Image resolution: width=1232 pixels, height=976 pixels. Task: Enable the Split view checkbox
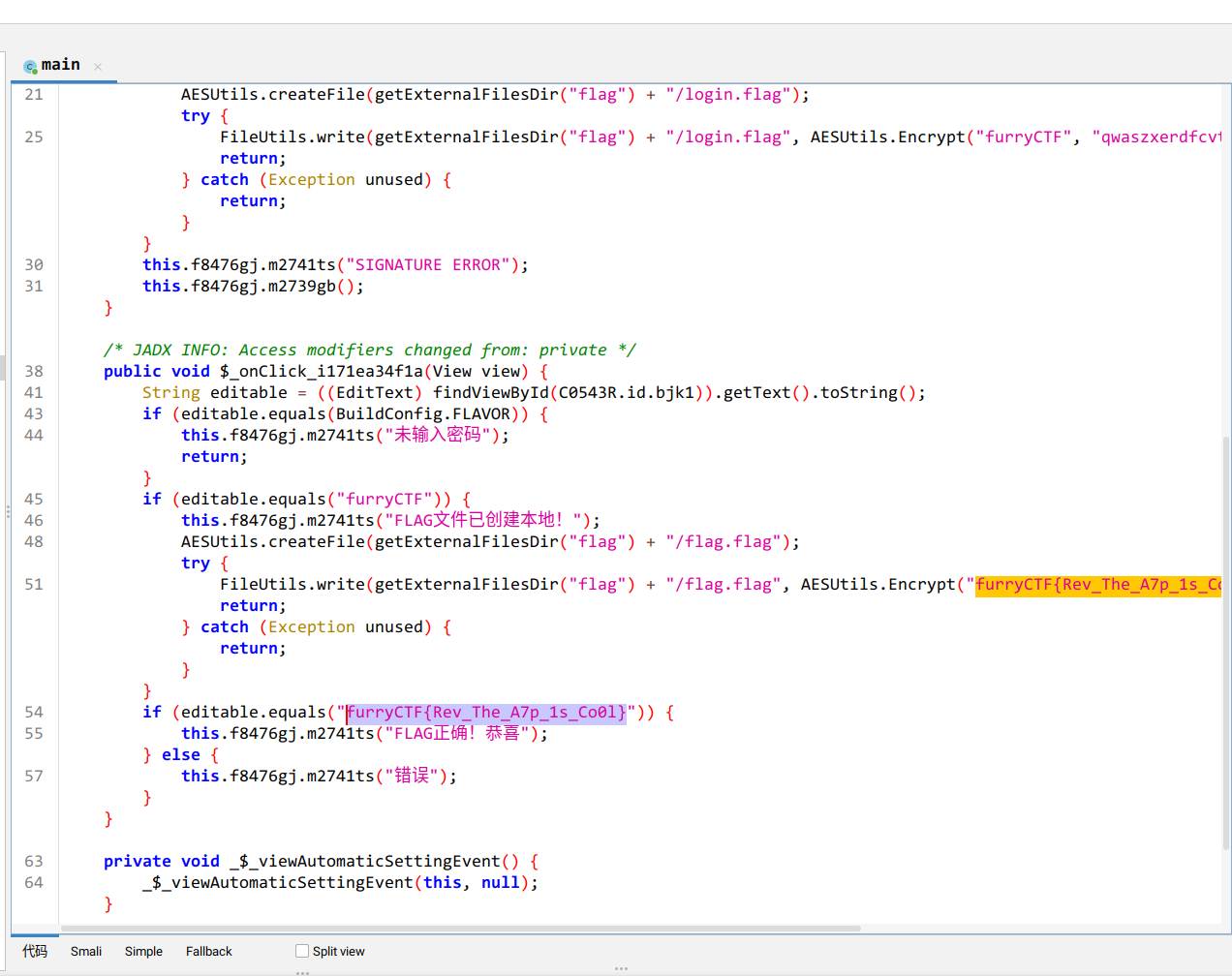[x=302, y=951]
